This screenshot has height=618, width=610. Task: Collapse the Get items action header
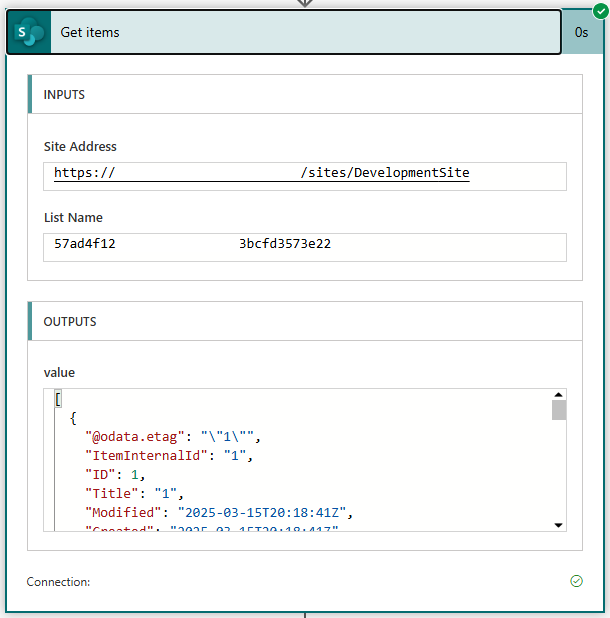300,33
